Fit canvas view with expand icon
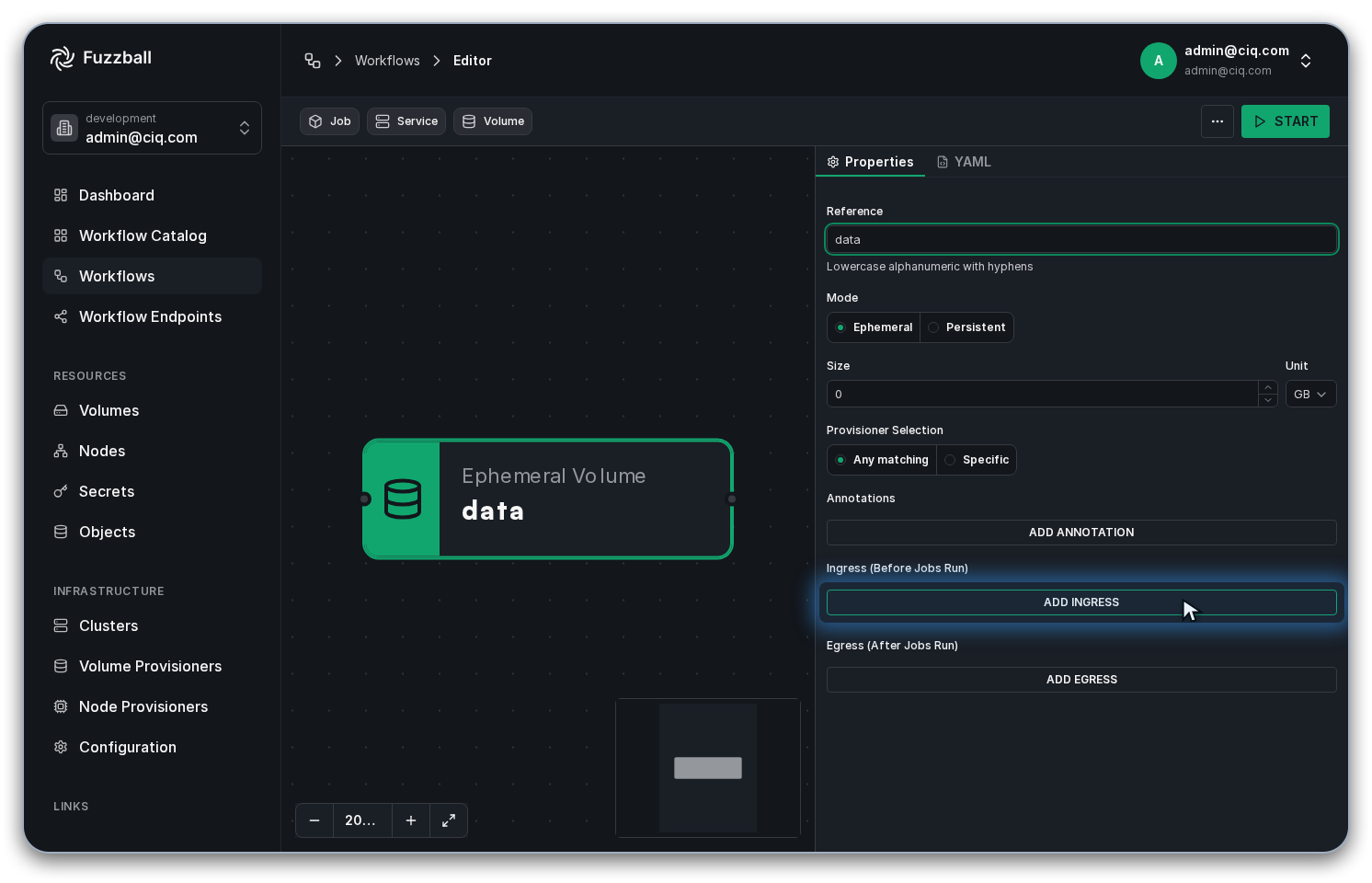The image size is (1372, 883). coord(449,820)
